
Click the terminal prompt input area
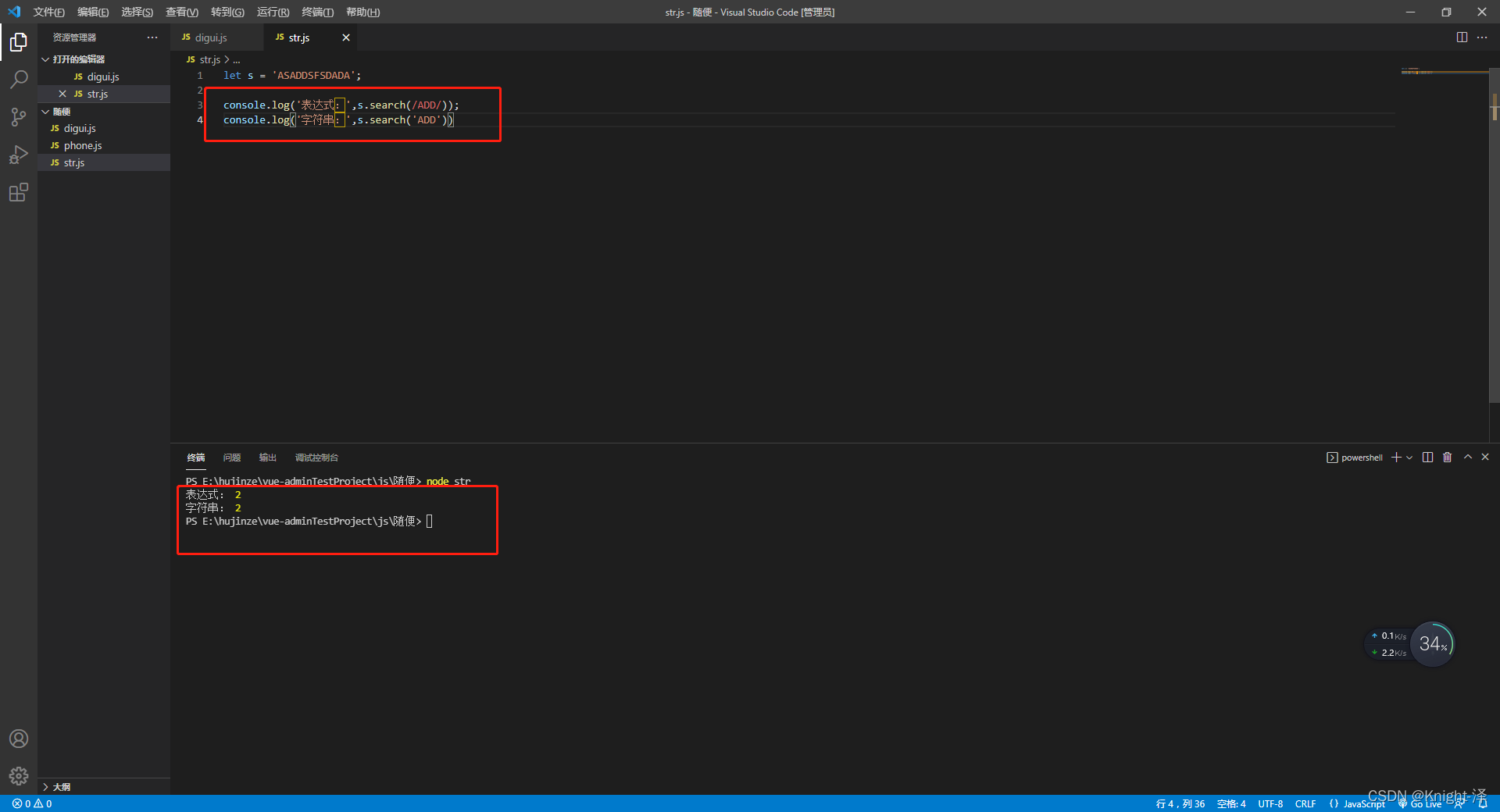coord(430,522)
